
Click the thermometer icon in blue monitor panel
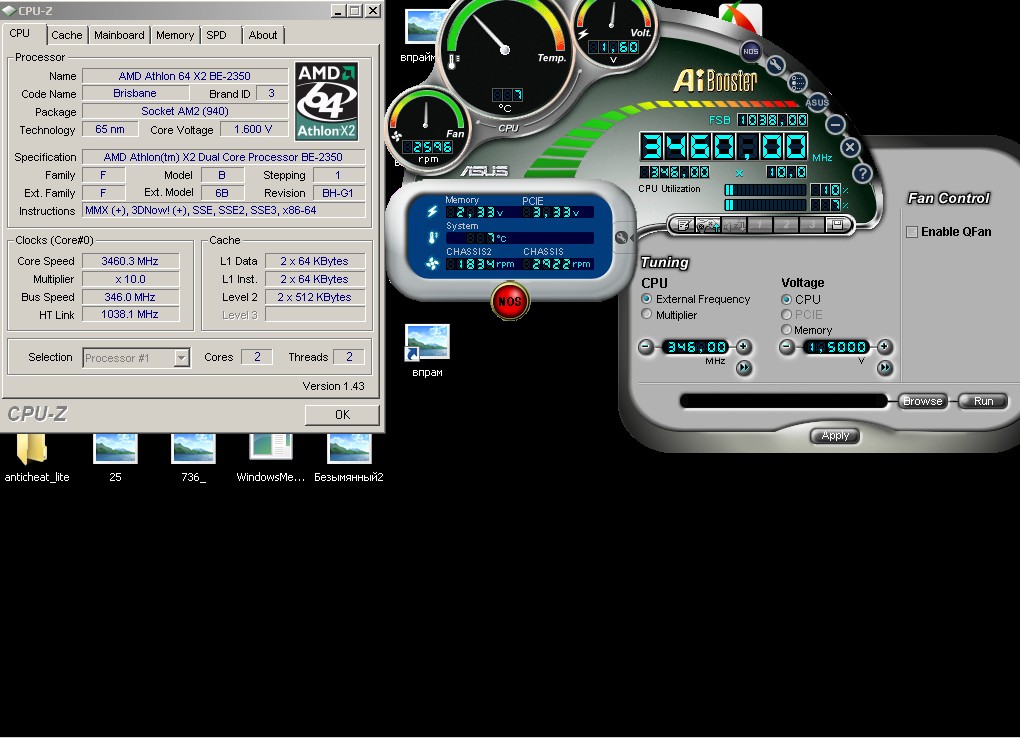click(x=433, y=237)
